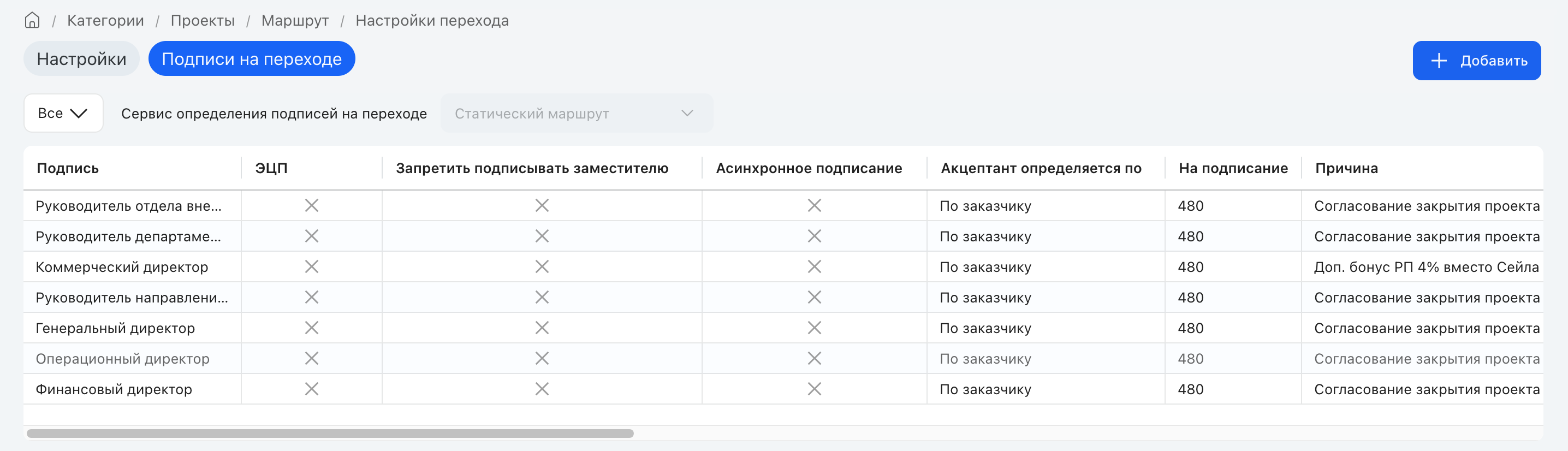The height and width of the screenshot is (451, 1568).
Task: Click async-signing X for Финансовый директор
Action: point(815,389)
